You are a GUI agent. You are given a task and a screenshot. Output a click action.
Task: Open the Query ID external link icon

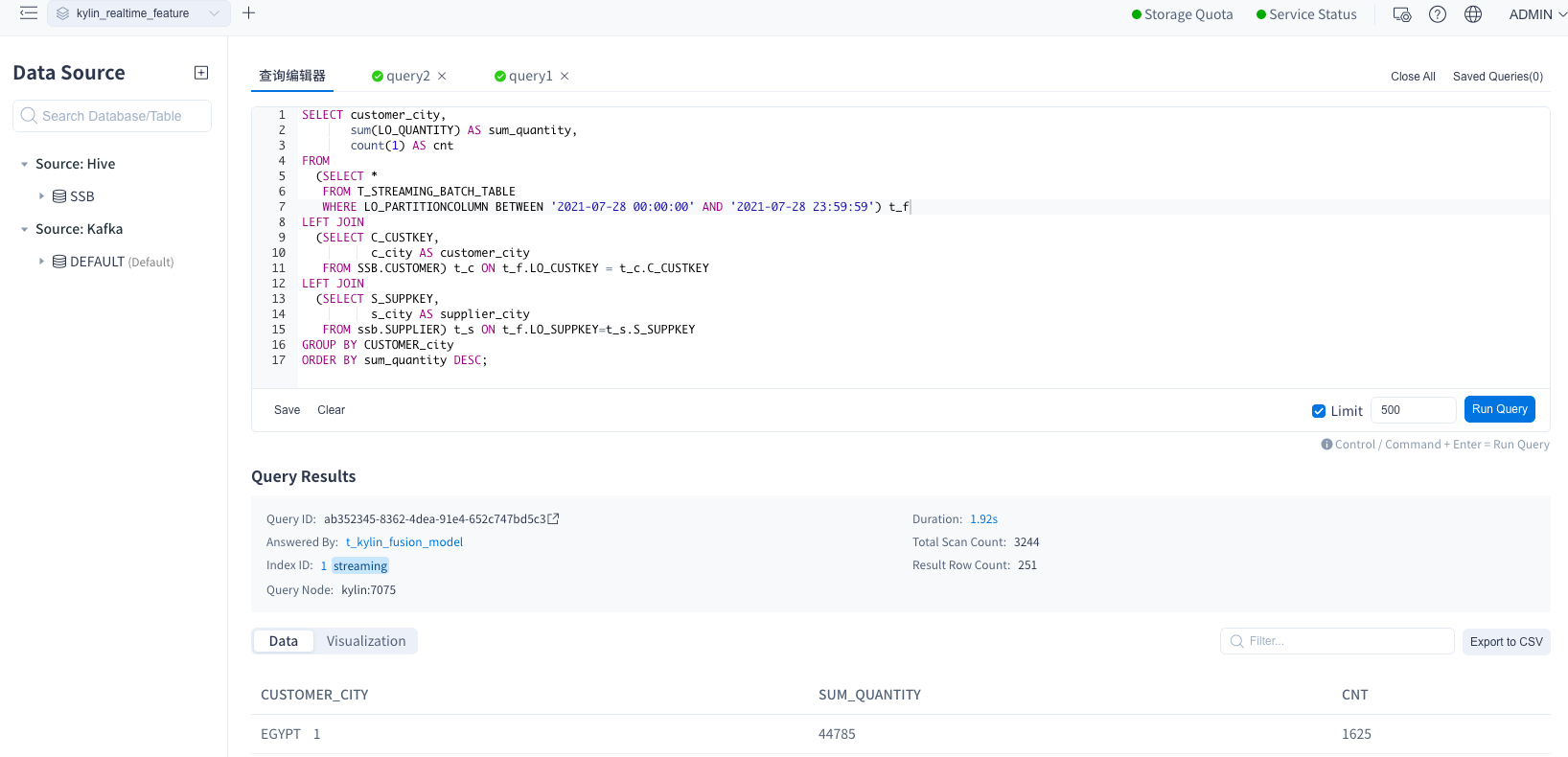(x=553, y=519)
